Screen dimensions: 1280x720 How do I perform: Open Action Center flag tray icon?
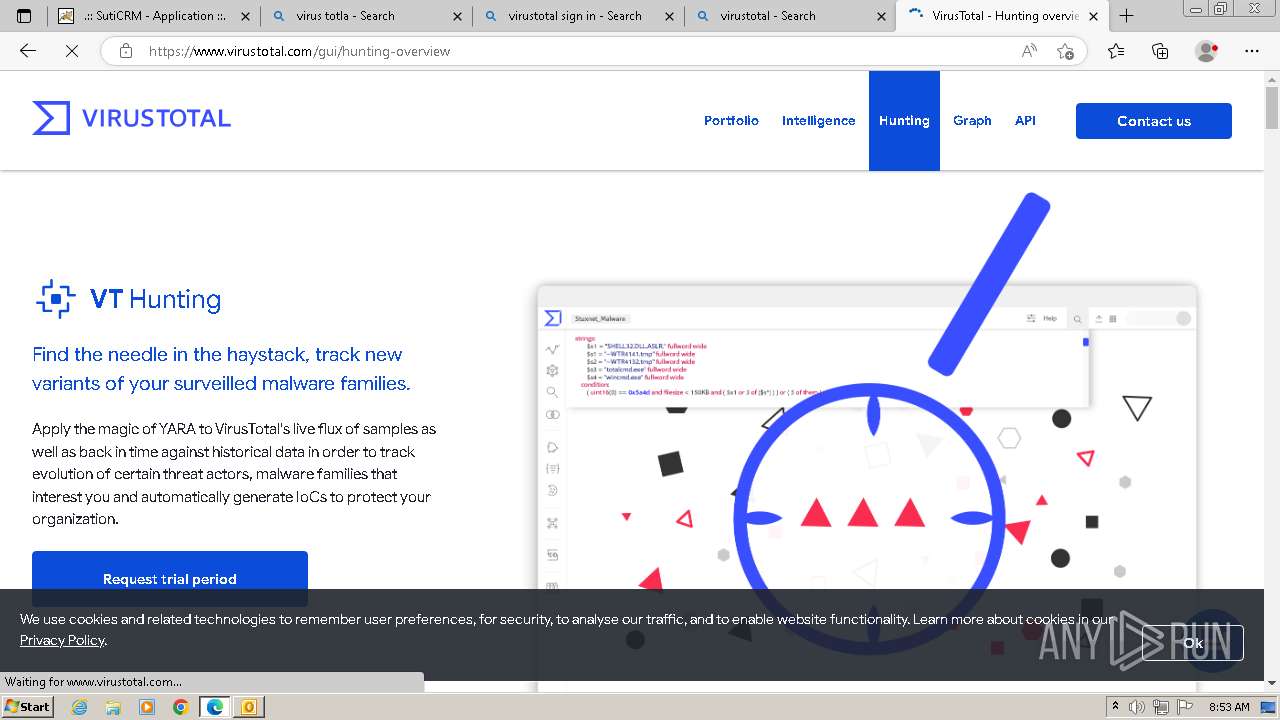point(1184,707)
